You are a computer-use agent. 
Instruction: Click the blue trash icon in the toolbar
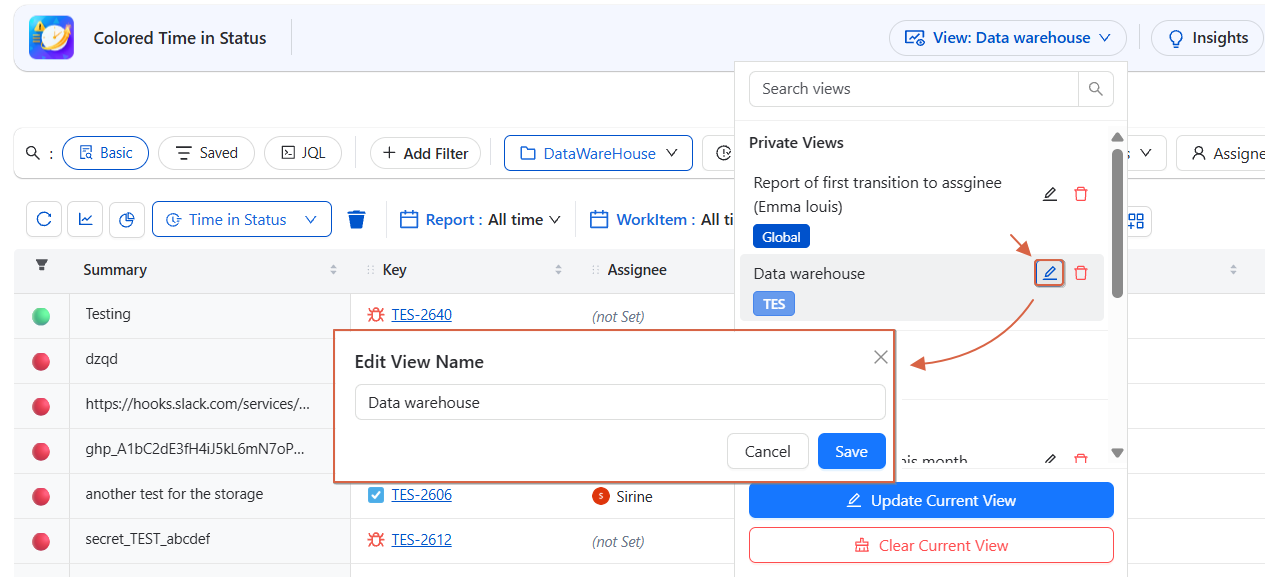356,219
